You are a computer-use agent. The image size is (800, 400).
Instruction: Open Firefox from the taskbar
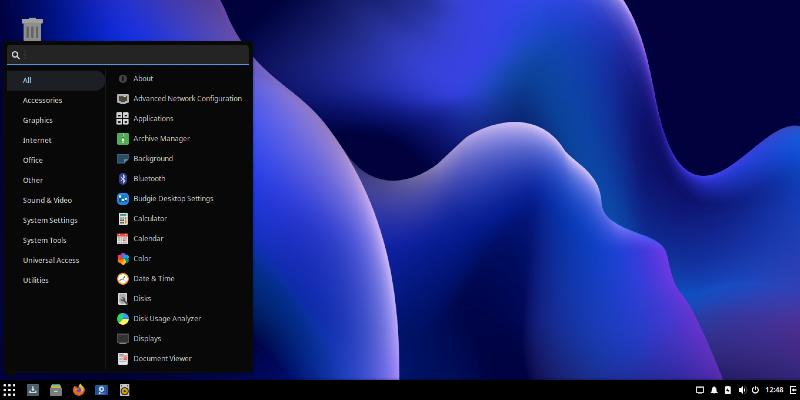pos(79,390)
